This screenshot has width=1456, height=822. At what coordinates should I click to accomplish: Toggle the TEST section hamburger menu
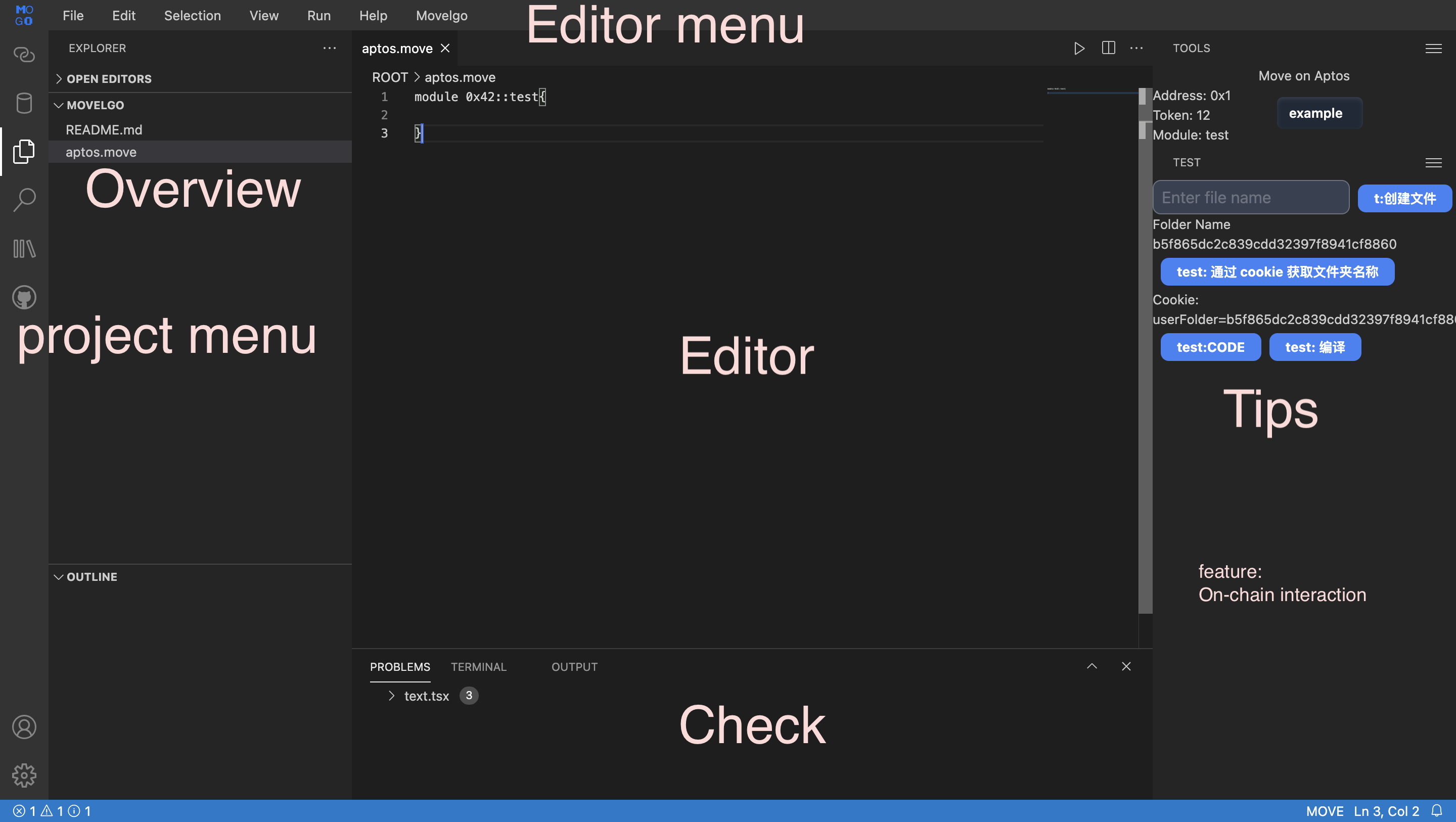pos(1433,163)
